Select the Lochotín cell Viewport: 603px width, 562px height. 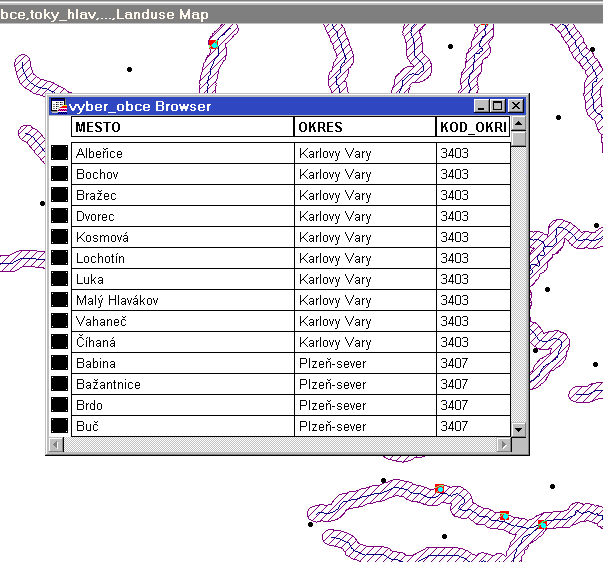click(x=183, y=258)
